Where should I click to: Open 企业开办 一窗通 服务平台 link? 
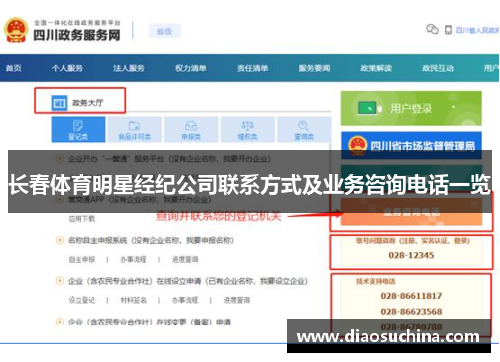(169, 159)
